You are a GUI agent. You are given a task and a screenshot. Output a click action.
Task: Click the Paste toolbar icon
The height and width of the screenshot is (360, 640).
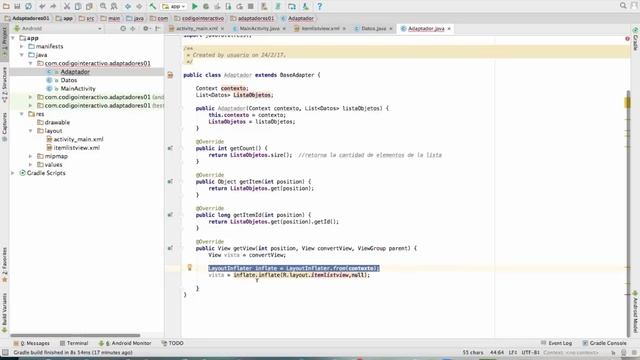point(89,6)
